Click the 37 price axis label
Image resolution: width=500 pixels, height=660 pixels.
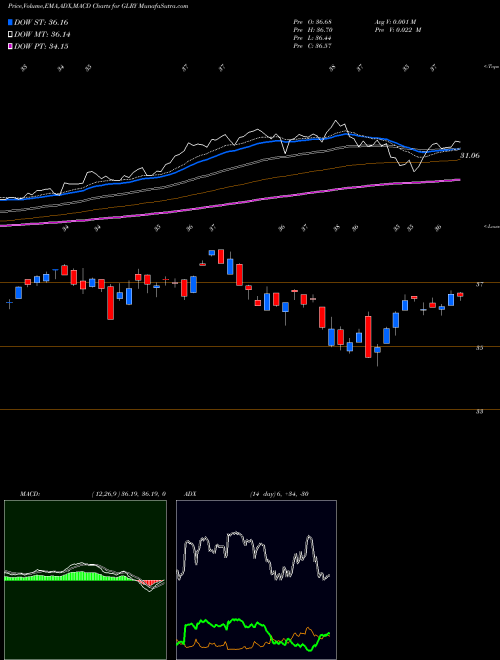click(479, 285)
